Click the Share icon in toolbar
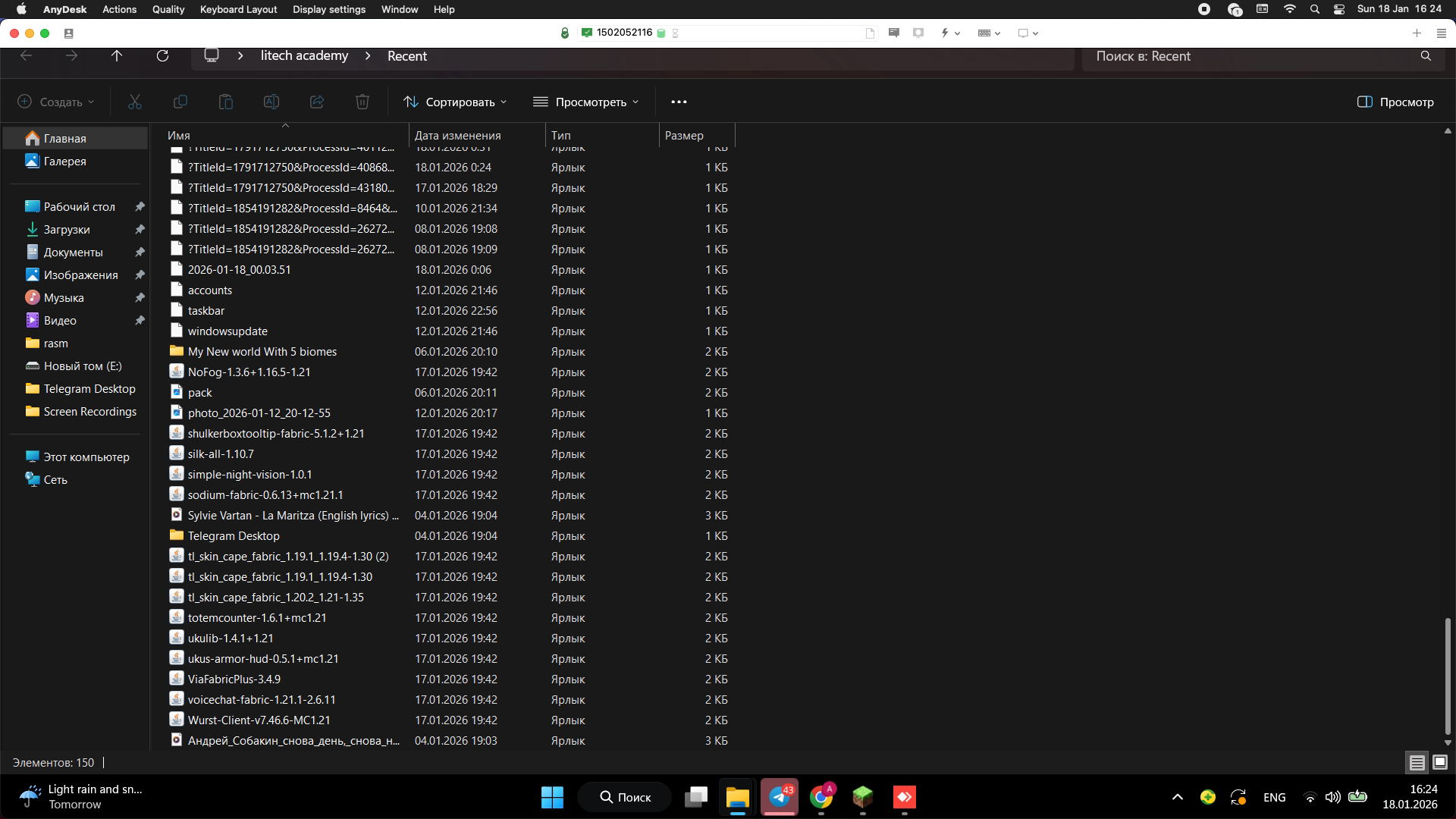 pos(317,102)
